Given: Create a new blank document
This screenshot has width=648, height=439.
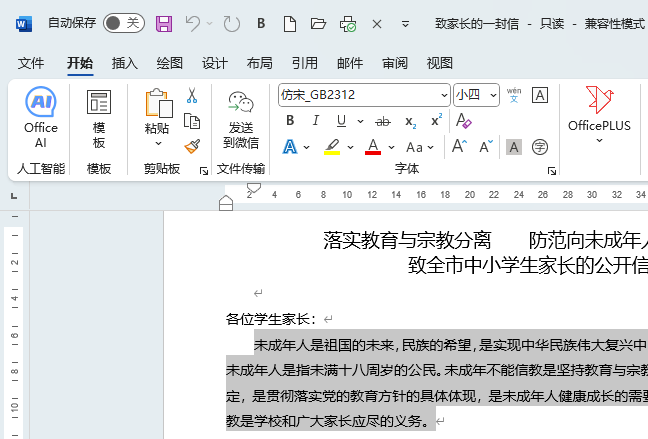Looking at the screenshot, I should point(290,24).
